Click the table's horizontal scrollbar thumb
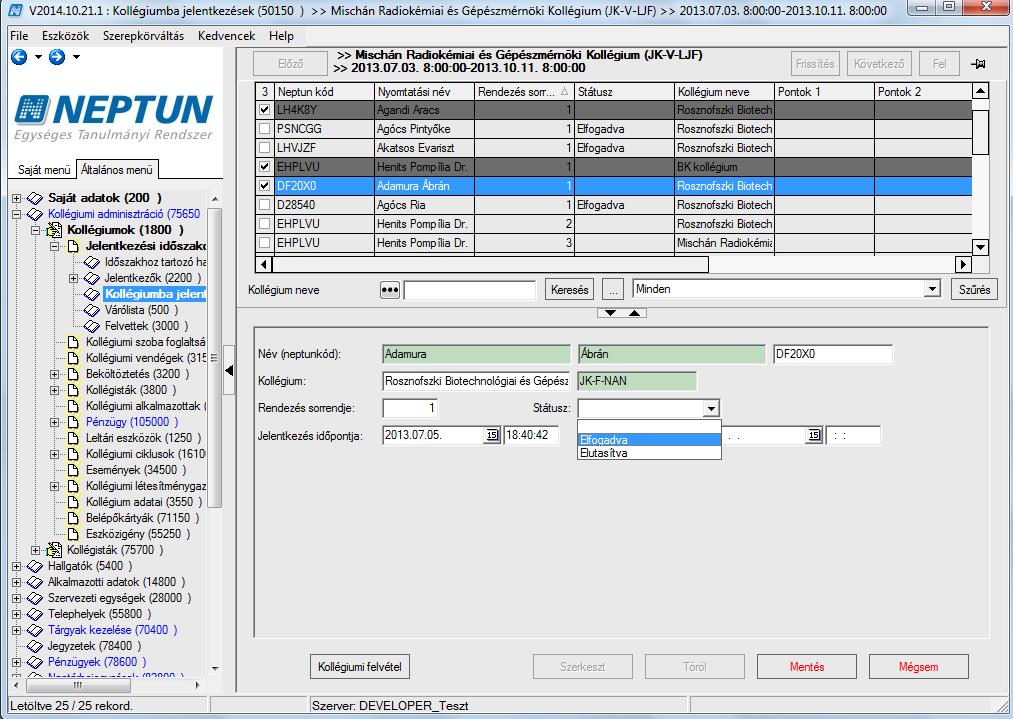1013x719 pixels. [x=491, y=264]
